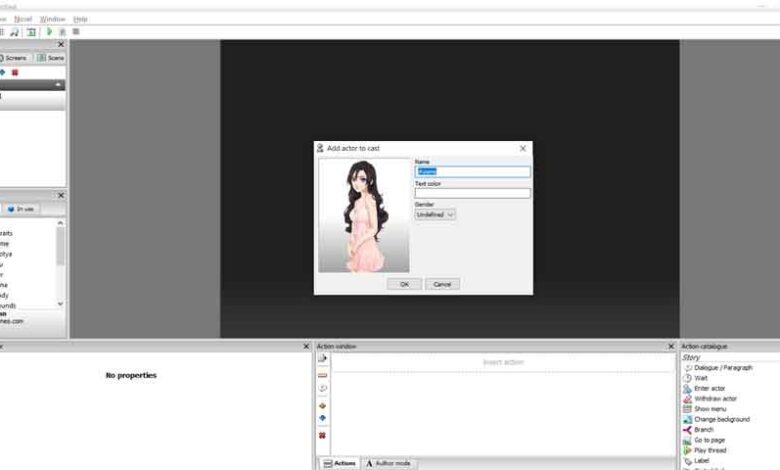Select the In use tab
780x470 pixels.
pyautogui.click(x=21, y=209)
